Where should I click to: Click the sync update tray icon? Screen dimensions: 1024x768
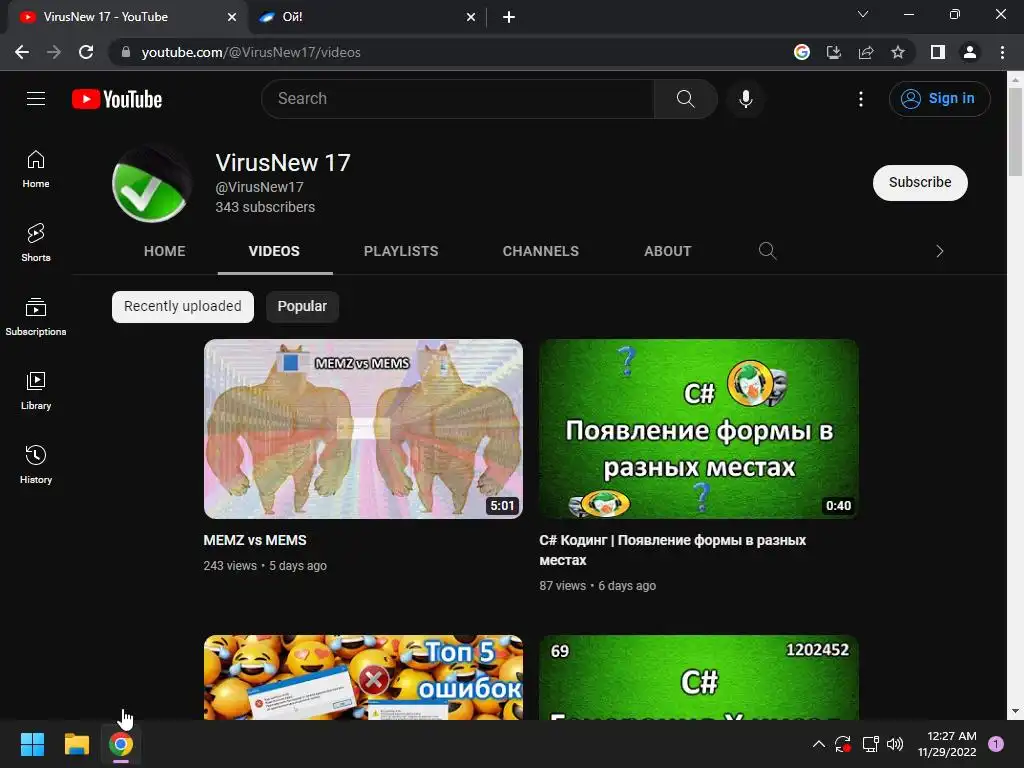(842, 744)
